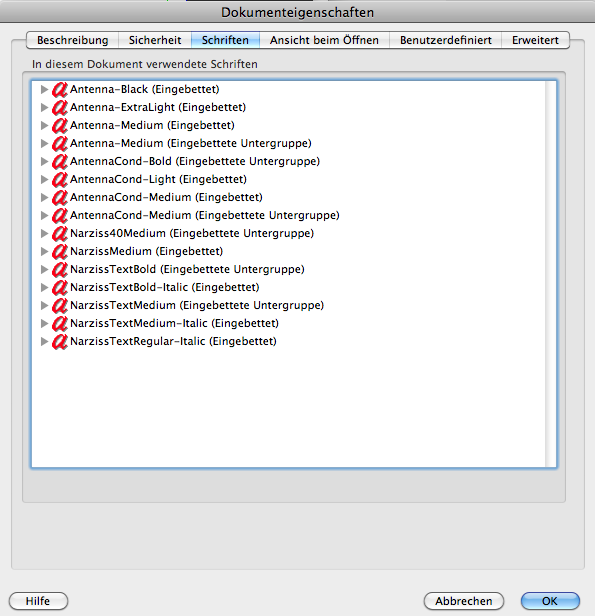Image resolution: width=595 pixels, height=616 pixels.
Task: Click the font icon beside Antenna-Black
Action: 60,90
